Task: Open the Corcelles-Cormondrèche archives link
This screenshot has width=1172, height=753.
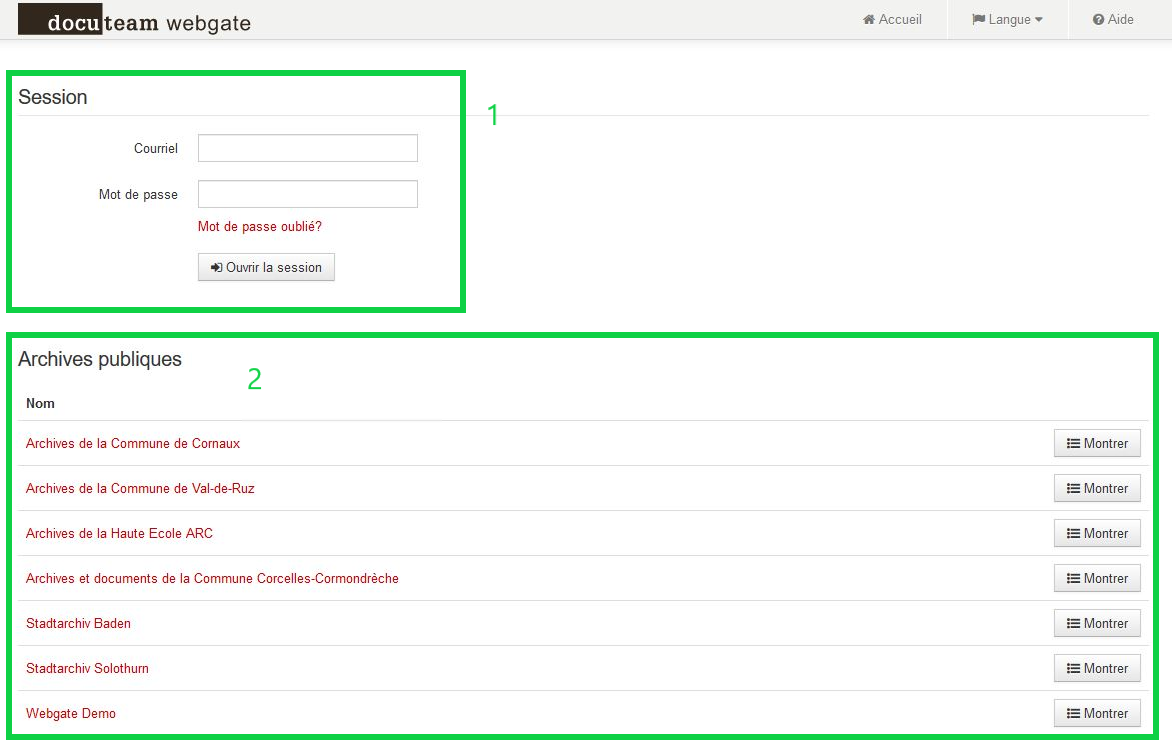Action: (212, 578)
